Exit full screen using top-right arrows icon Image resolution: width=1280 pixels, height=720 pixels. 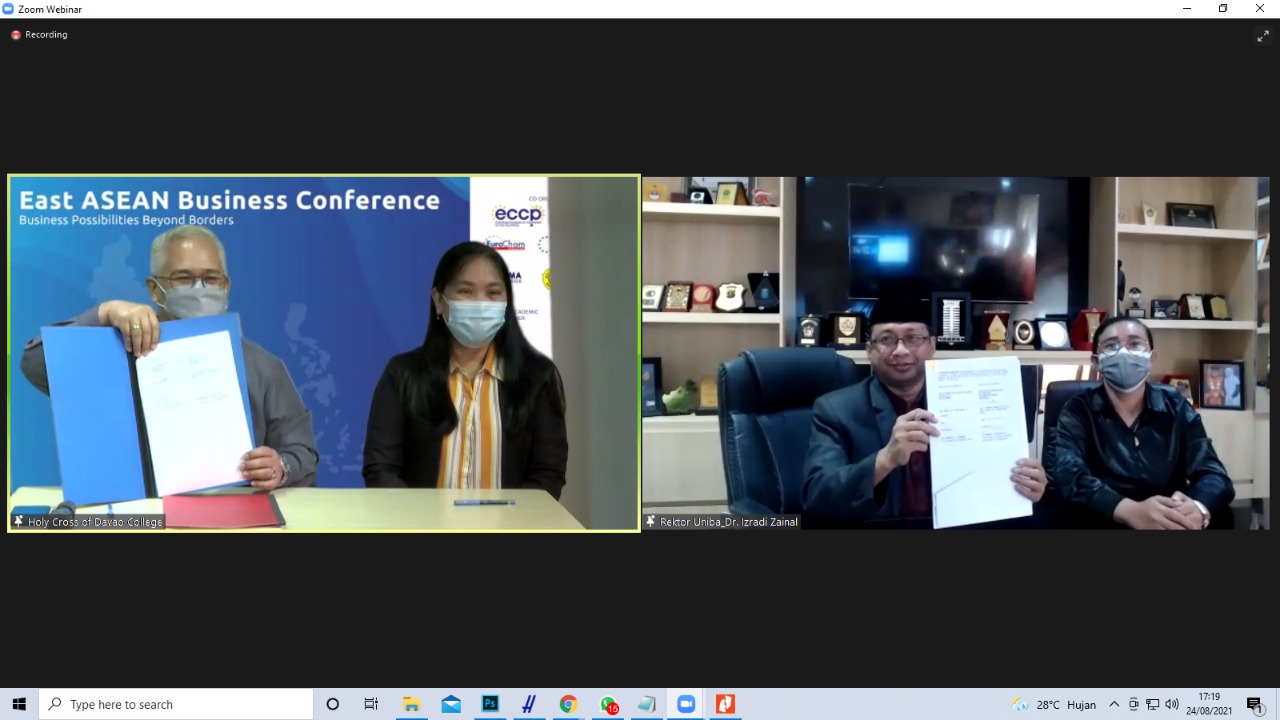pos(1263,36)
